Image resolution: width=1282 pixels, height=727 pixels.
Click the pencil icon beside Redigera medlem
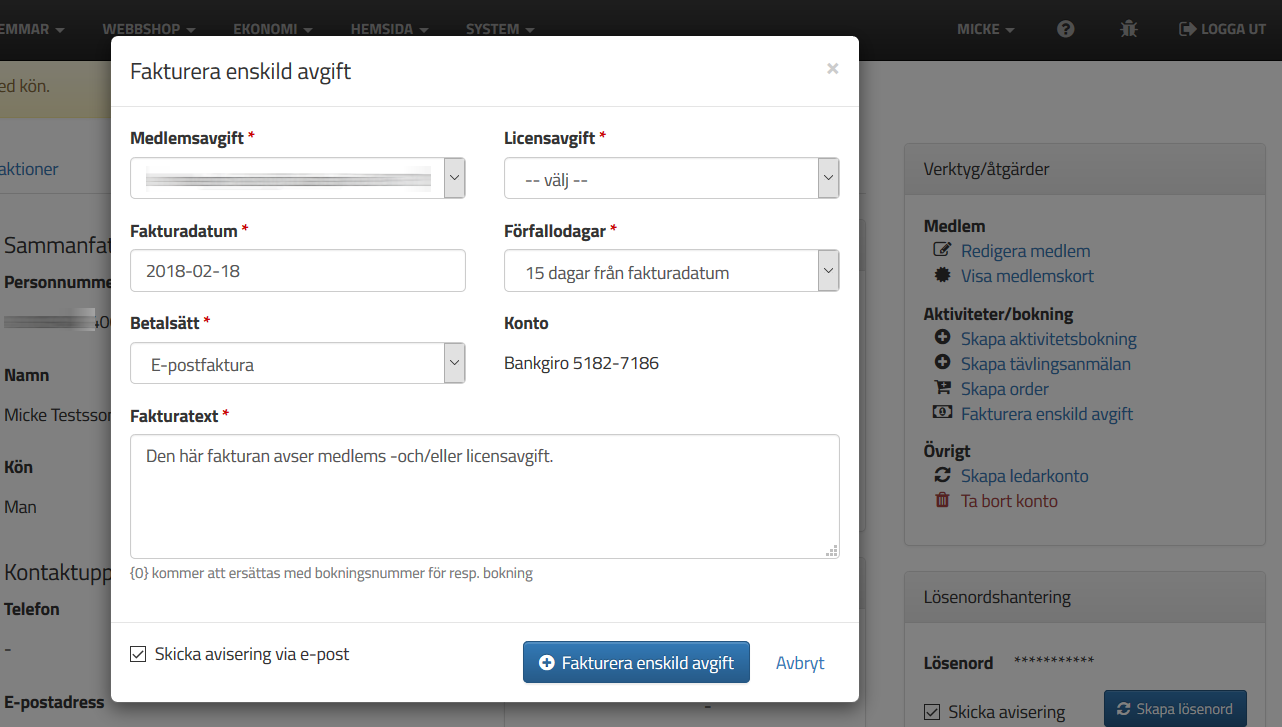click(x=941, y=251)
